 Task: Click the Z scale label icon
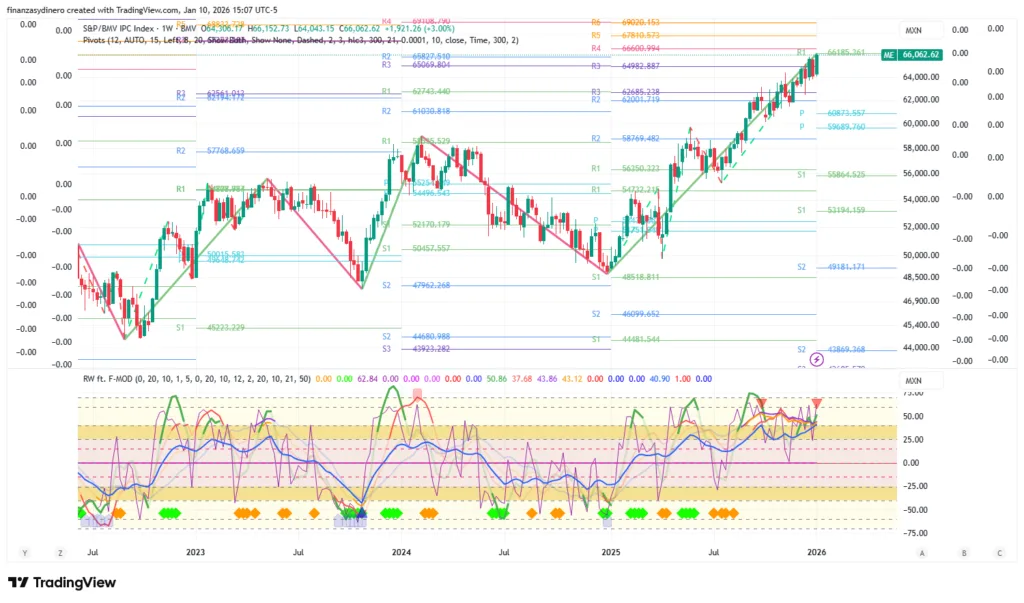pos(60,552)
